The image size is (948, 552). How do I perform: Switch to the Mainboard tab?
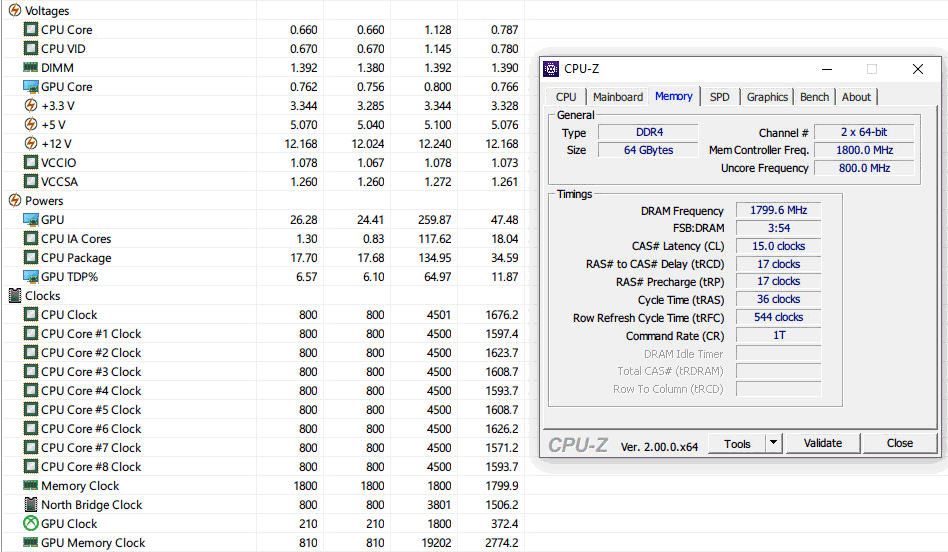click(x=617, y=97)
